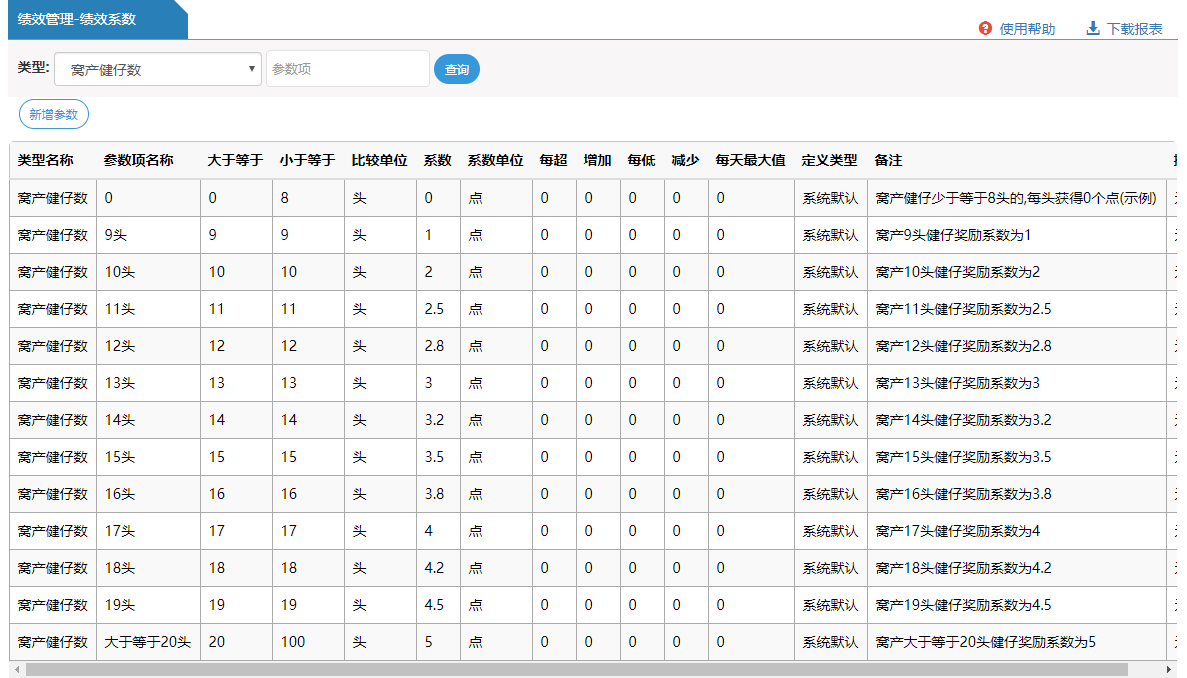The width and height of the screenshot is (1187, 678).
Task: Click the red question-mark help icon
Action: pos(985,29)
